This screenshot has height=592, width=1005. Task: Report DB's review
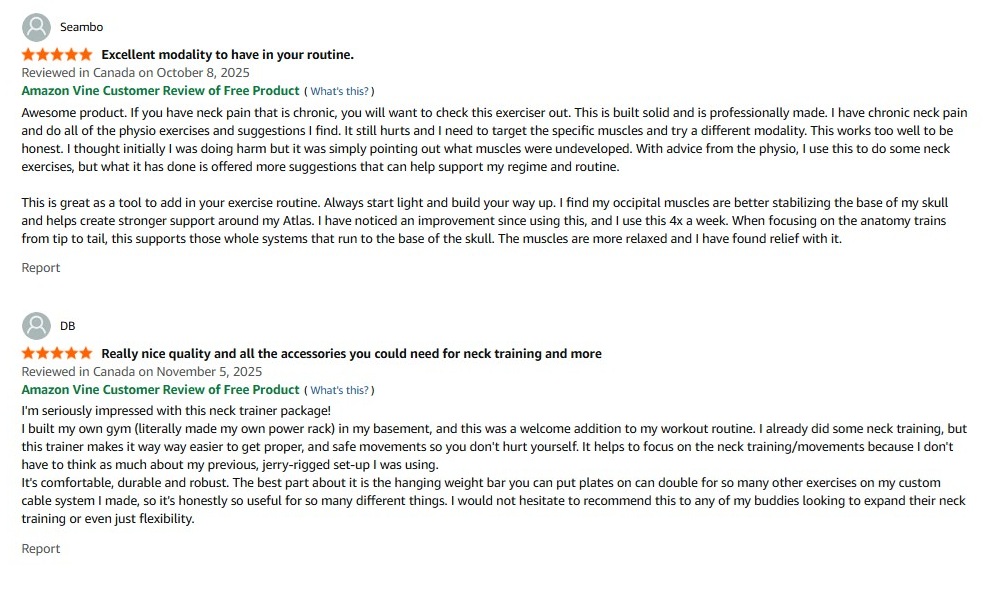pyautogui.click(x=41, y=549)
